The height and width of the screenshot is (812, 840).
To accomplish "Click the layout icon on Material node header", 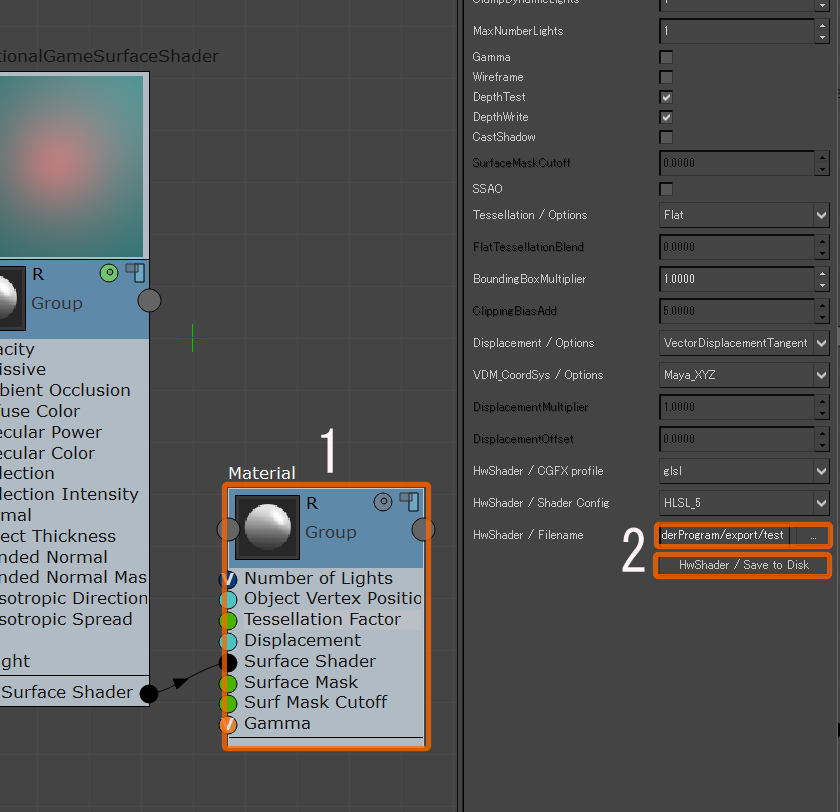I will coord(409,502).
